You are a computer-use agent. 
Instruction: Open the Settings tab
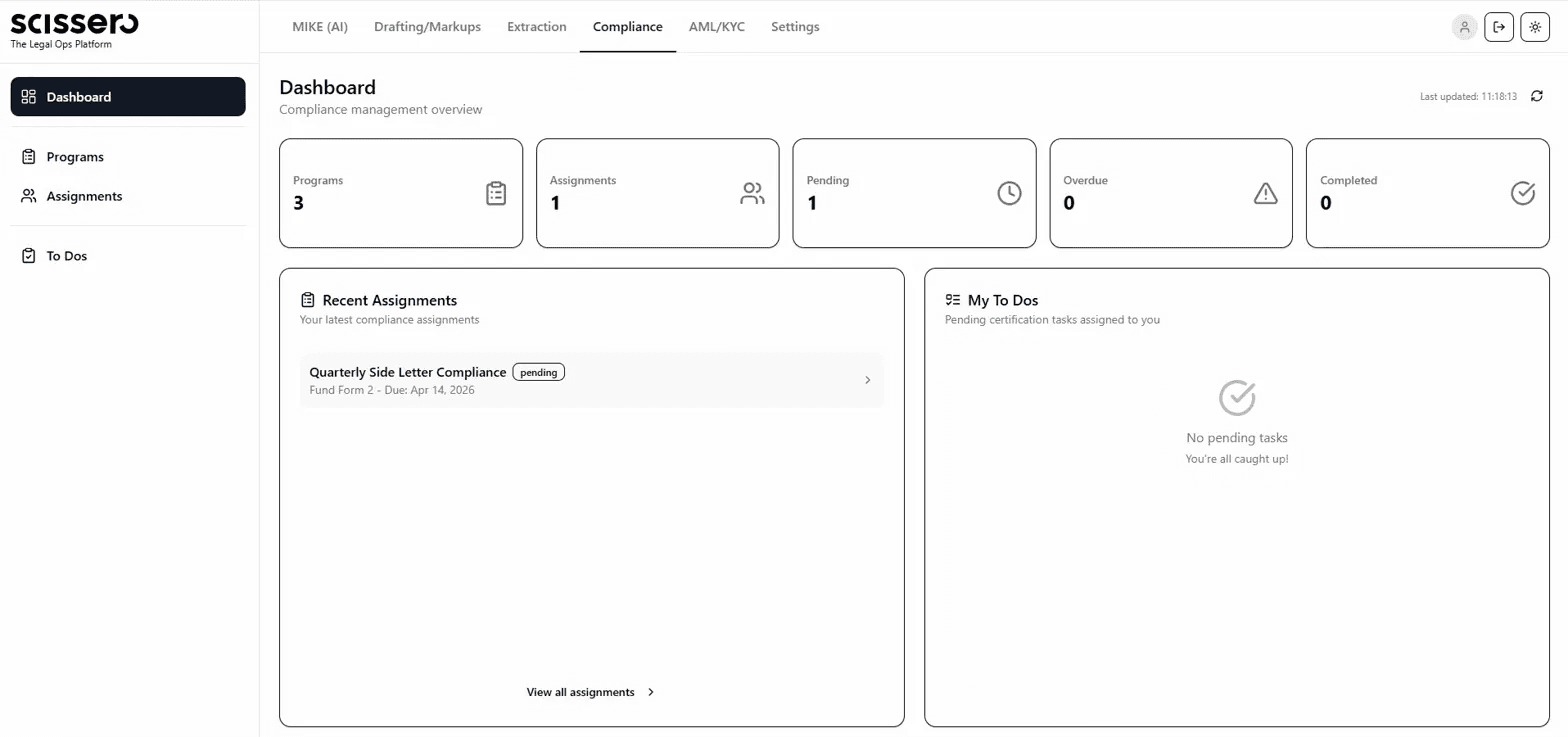pos(795,27)
